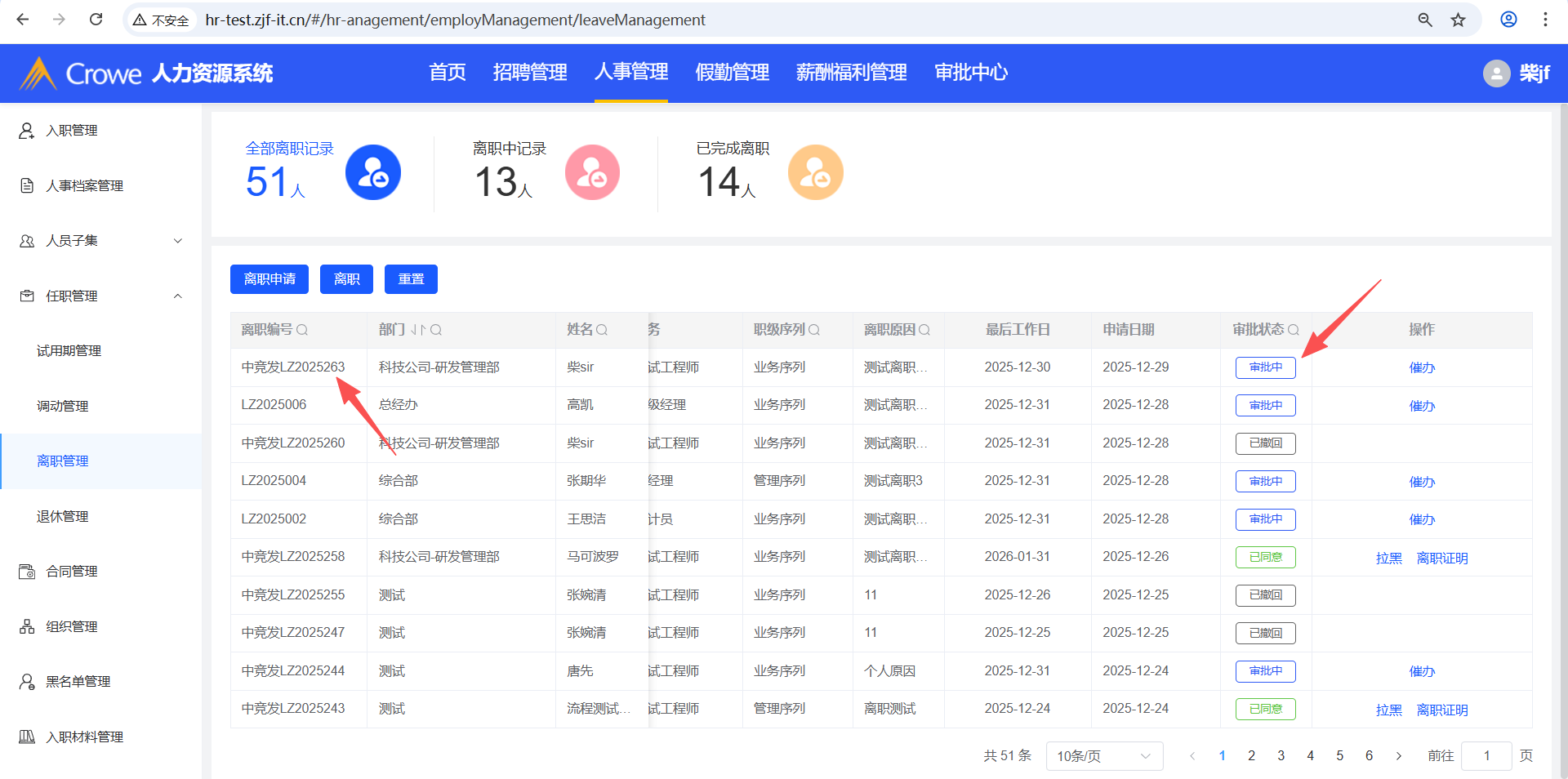Go to page 3 of results
Viewport: 1568px width, 779px height.
coord(1281,756)
